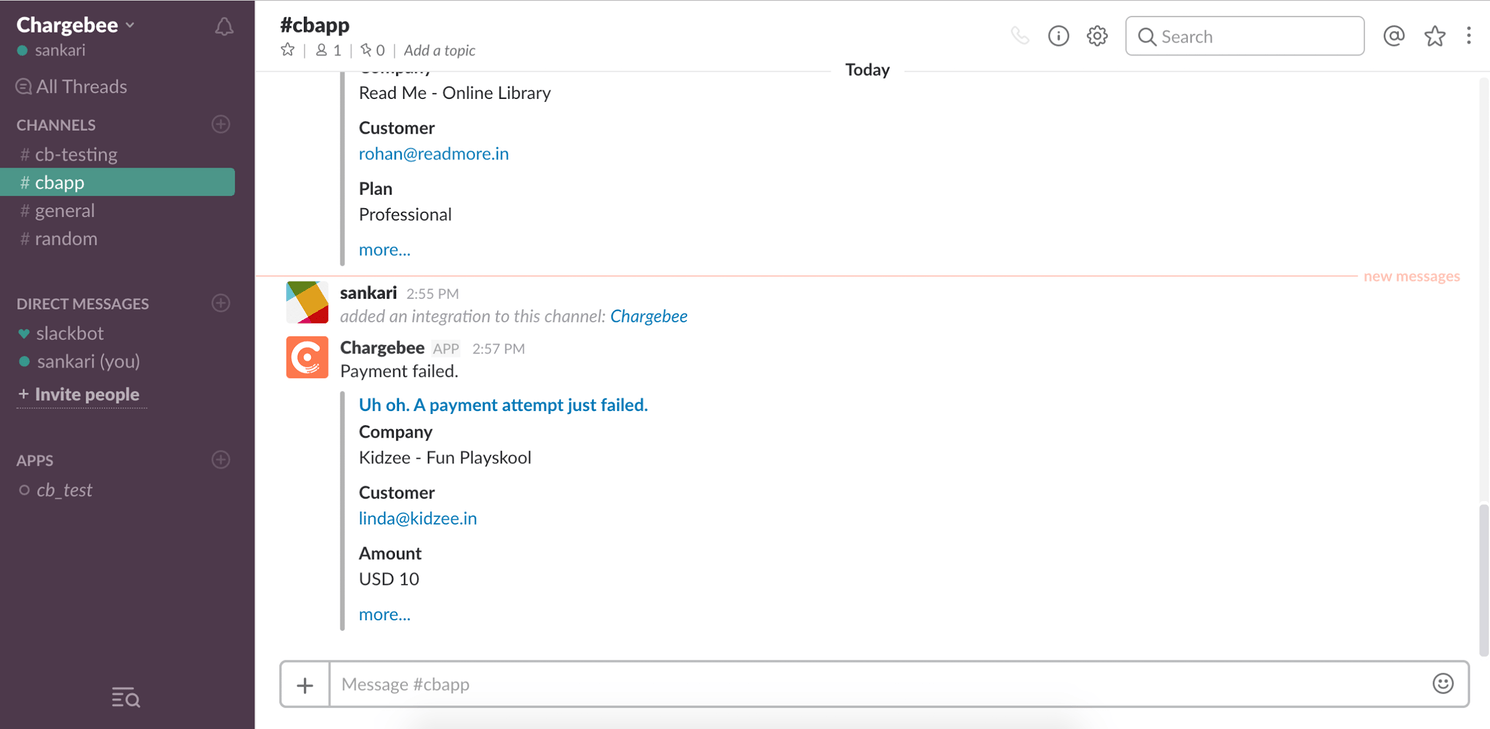Viewport: 1490px width, 729px height.
Task: Open mentions and reactions with the @ icon
Action: pyautogui.click(x=1394, y=35)
